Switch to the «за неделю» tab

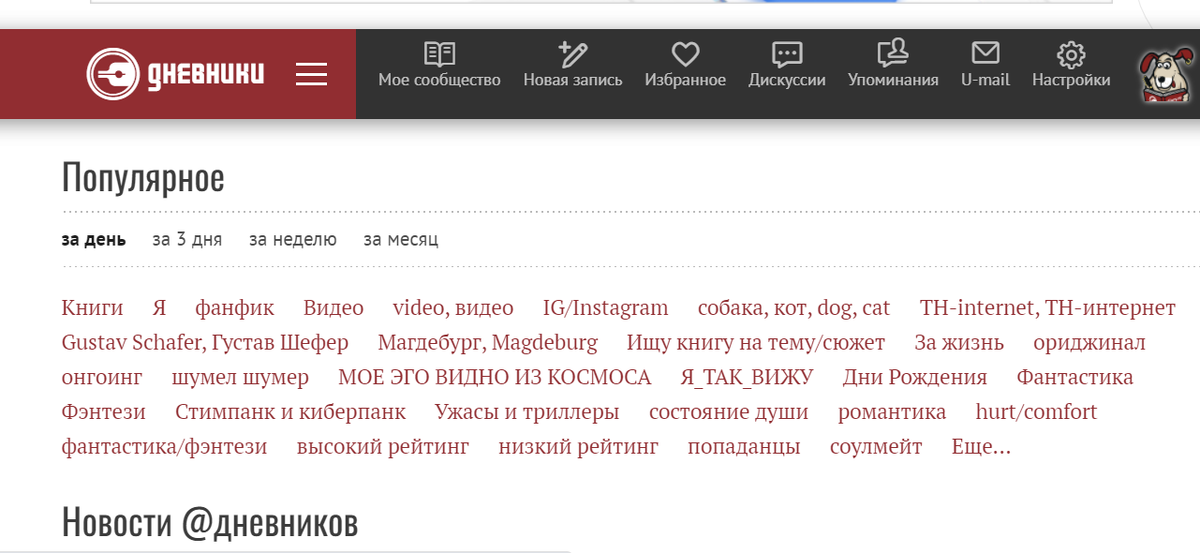pyautogui.click(x=293, y=240)
